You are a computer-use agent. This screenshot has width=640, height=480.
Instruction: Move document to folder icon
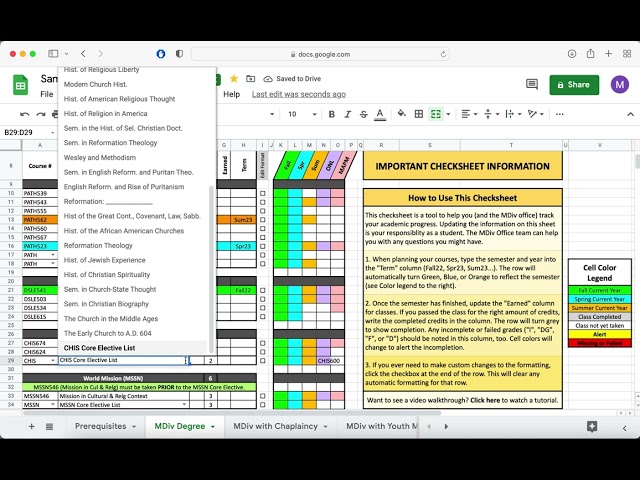(251, 78)
